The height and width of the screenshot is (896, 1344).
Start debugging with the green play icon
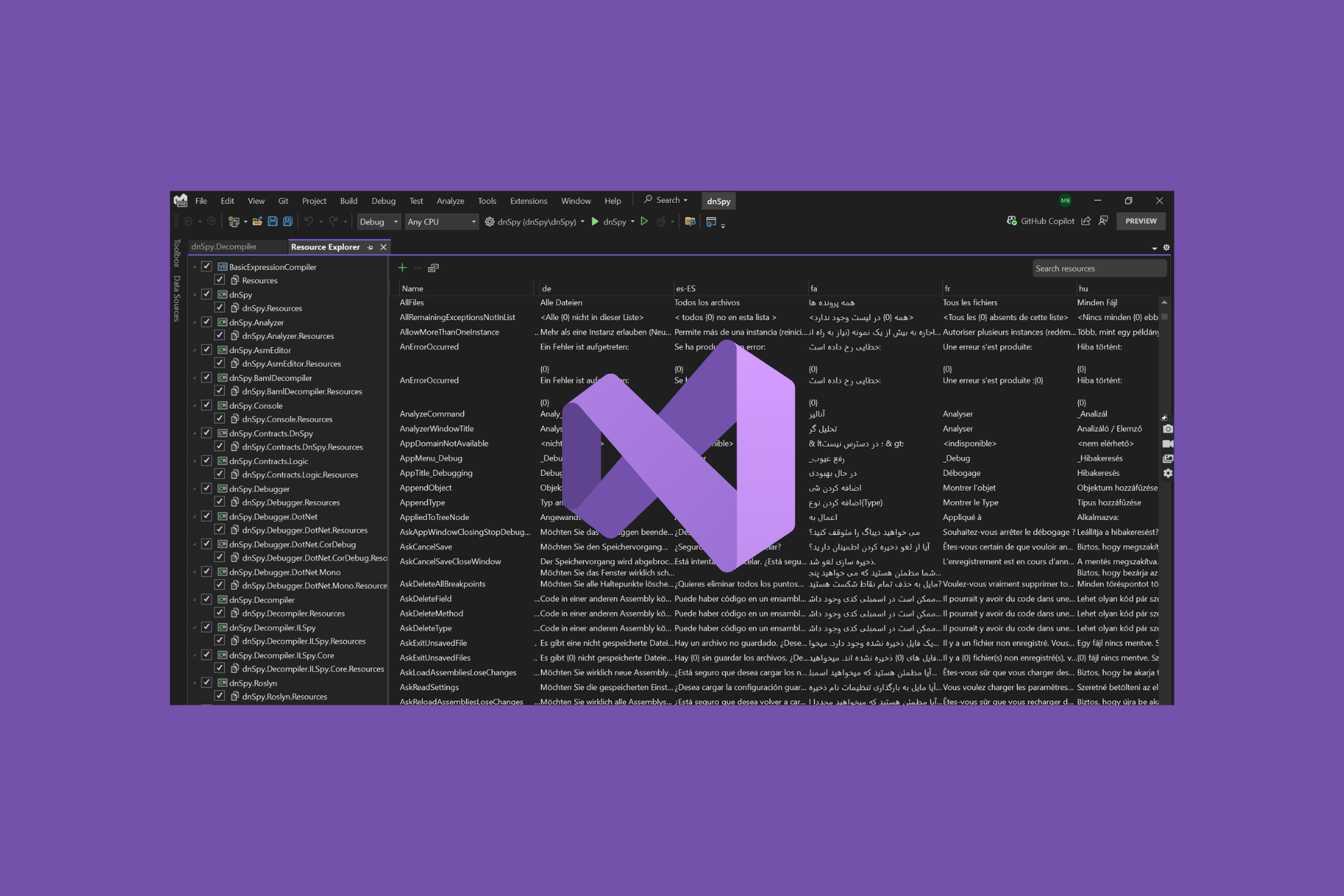[x=595, y=222]
